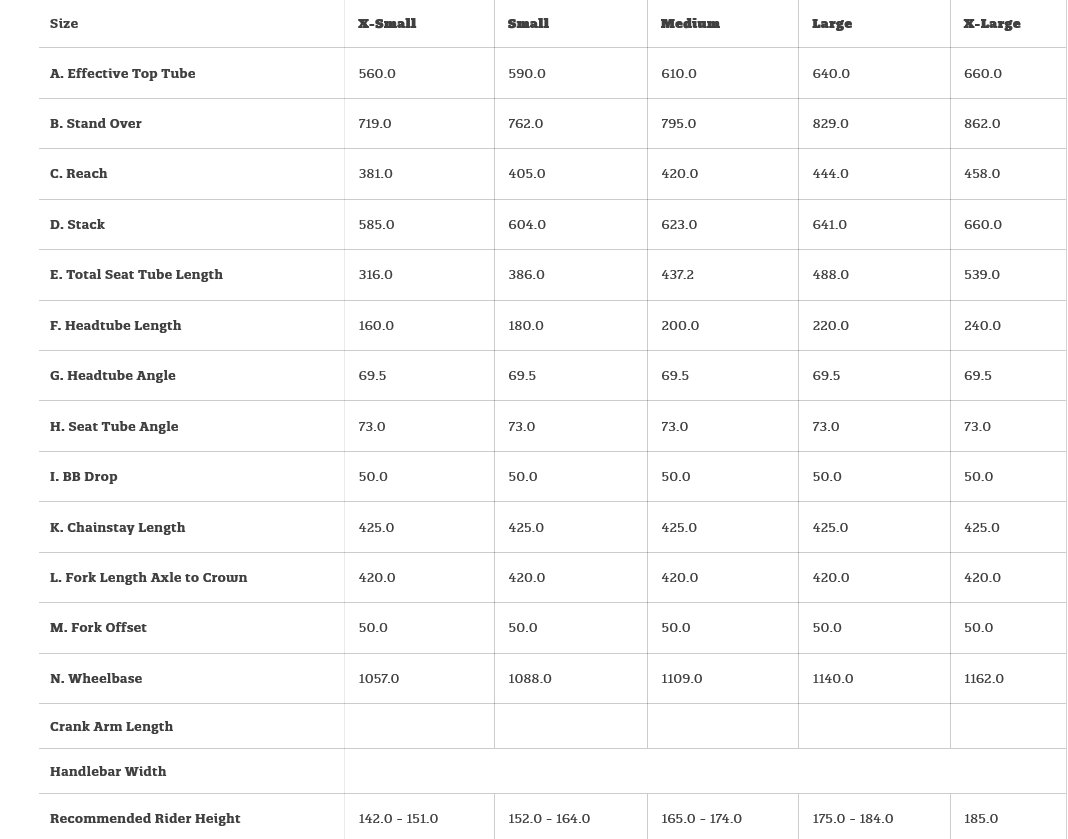Select the X-Large column header
This screenshot has width=1068, height=839.
[992, 24]
